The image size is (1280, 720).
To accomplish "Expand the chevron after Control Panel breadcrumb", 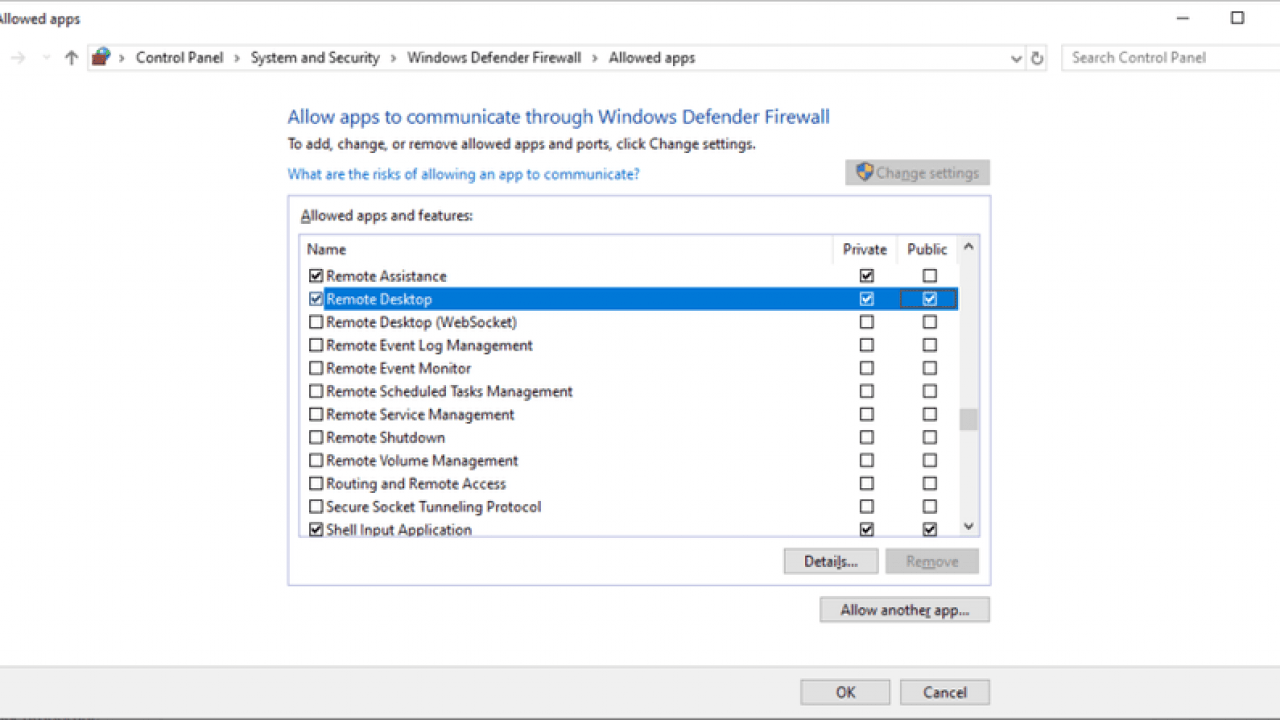I will [x=238, y=58].
